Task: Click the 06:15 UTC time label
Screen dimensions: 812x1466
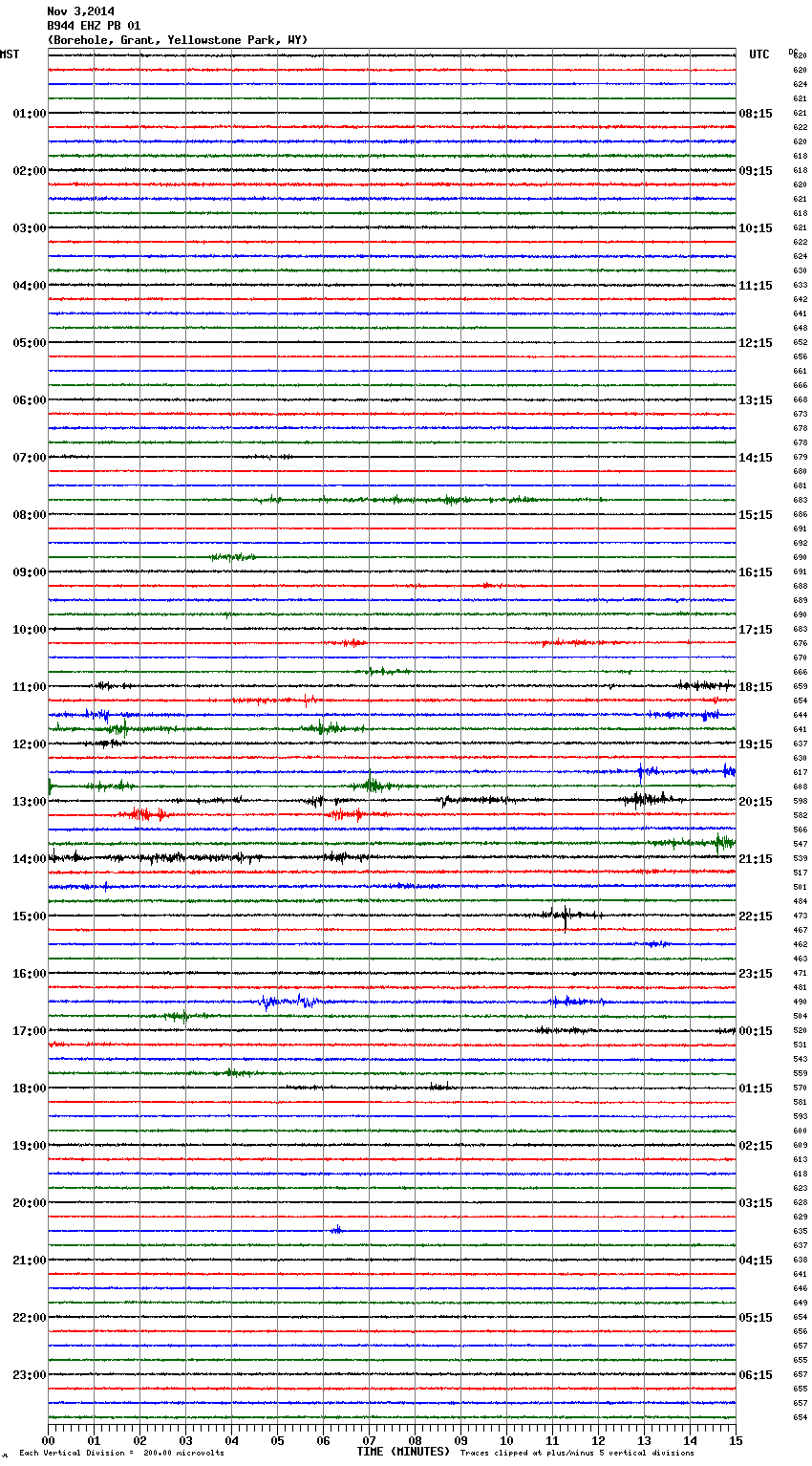Action: pyautogui.click(x=756, y=1375)
